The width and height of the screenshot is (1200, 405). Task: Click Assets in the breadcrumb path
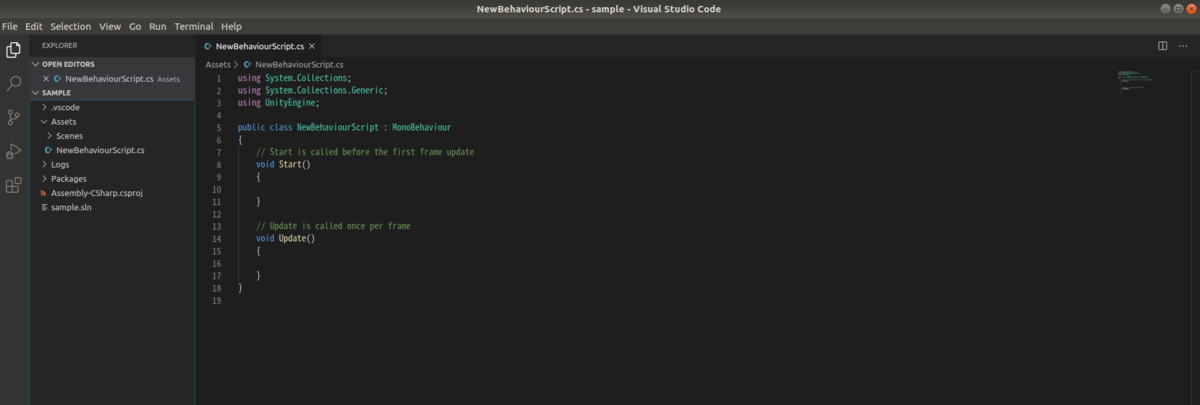pos(217,64)
